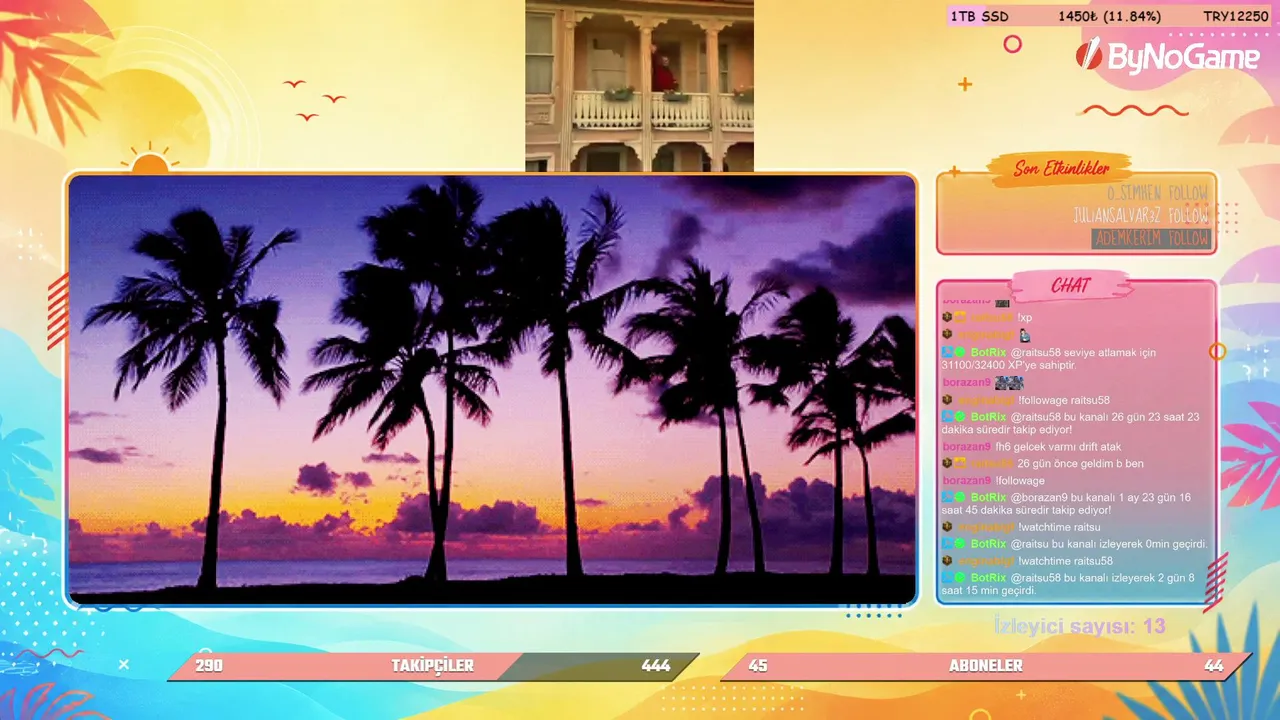Select the JULIANSALVAR3Z FOLLOW event

pyautogui.click(x=1140, y=215)
